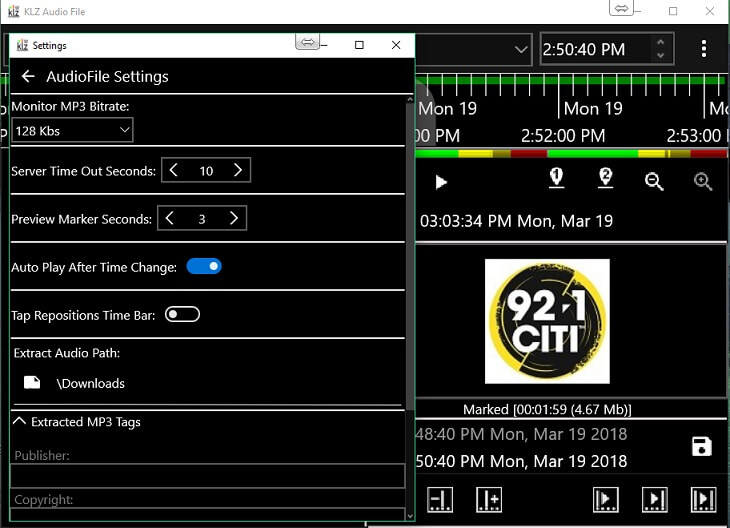Click the Marked [00:01:59 (4.67 Mb)] text

pos(547,410)
